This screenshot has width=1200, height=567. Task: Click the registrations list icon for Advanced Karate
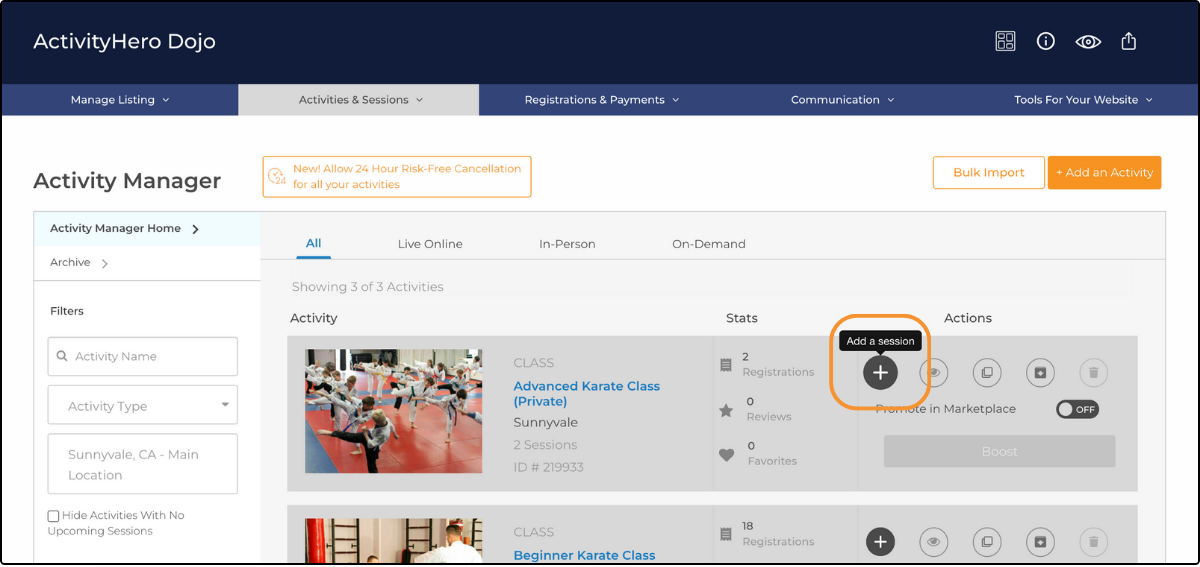pyautogui.click(x=727, y=365)
